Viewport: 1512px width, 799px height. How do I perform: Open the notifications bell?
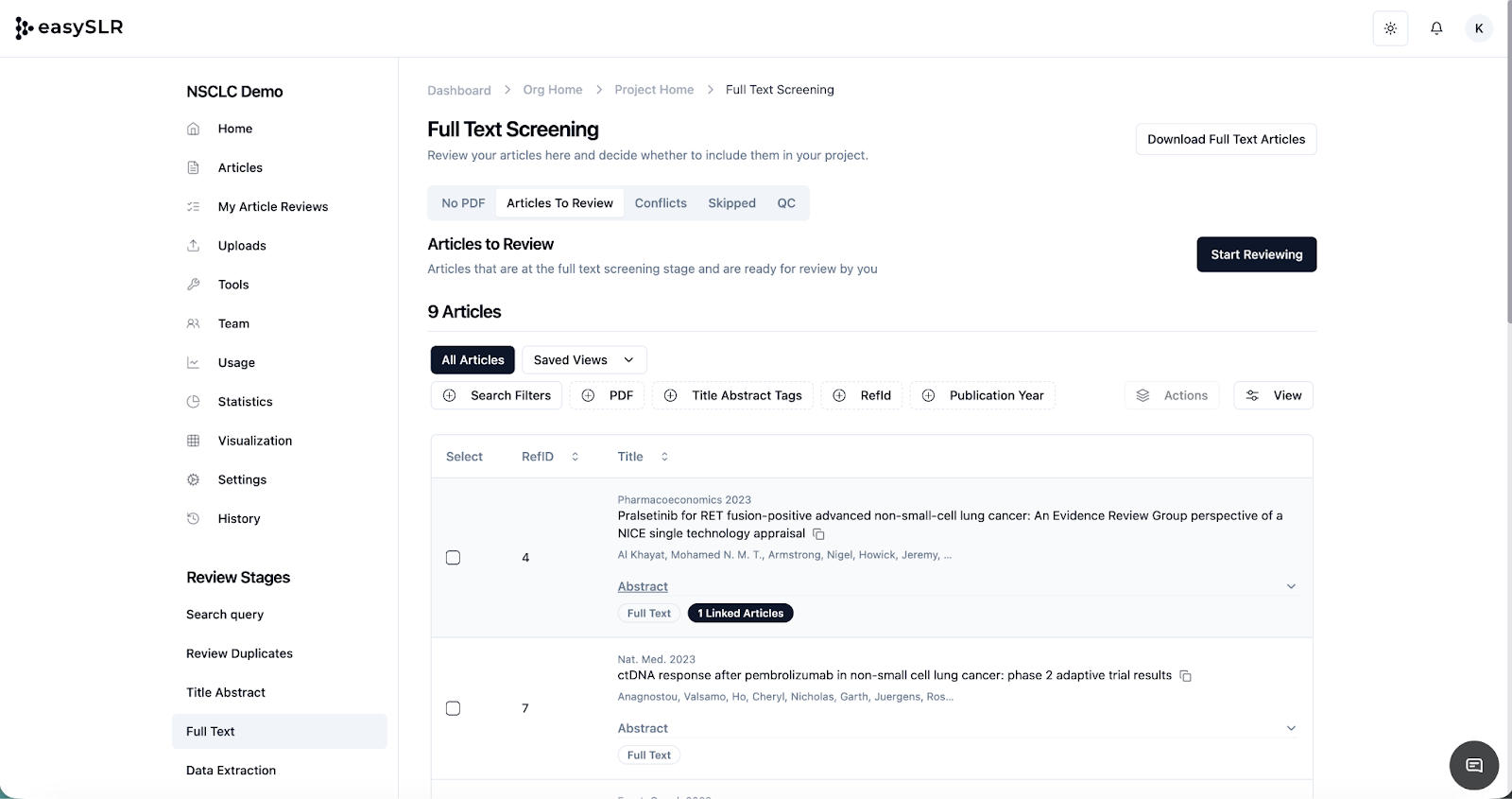point(1436,28)
